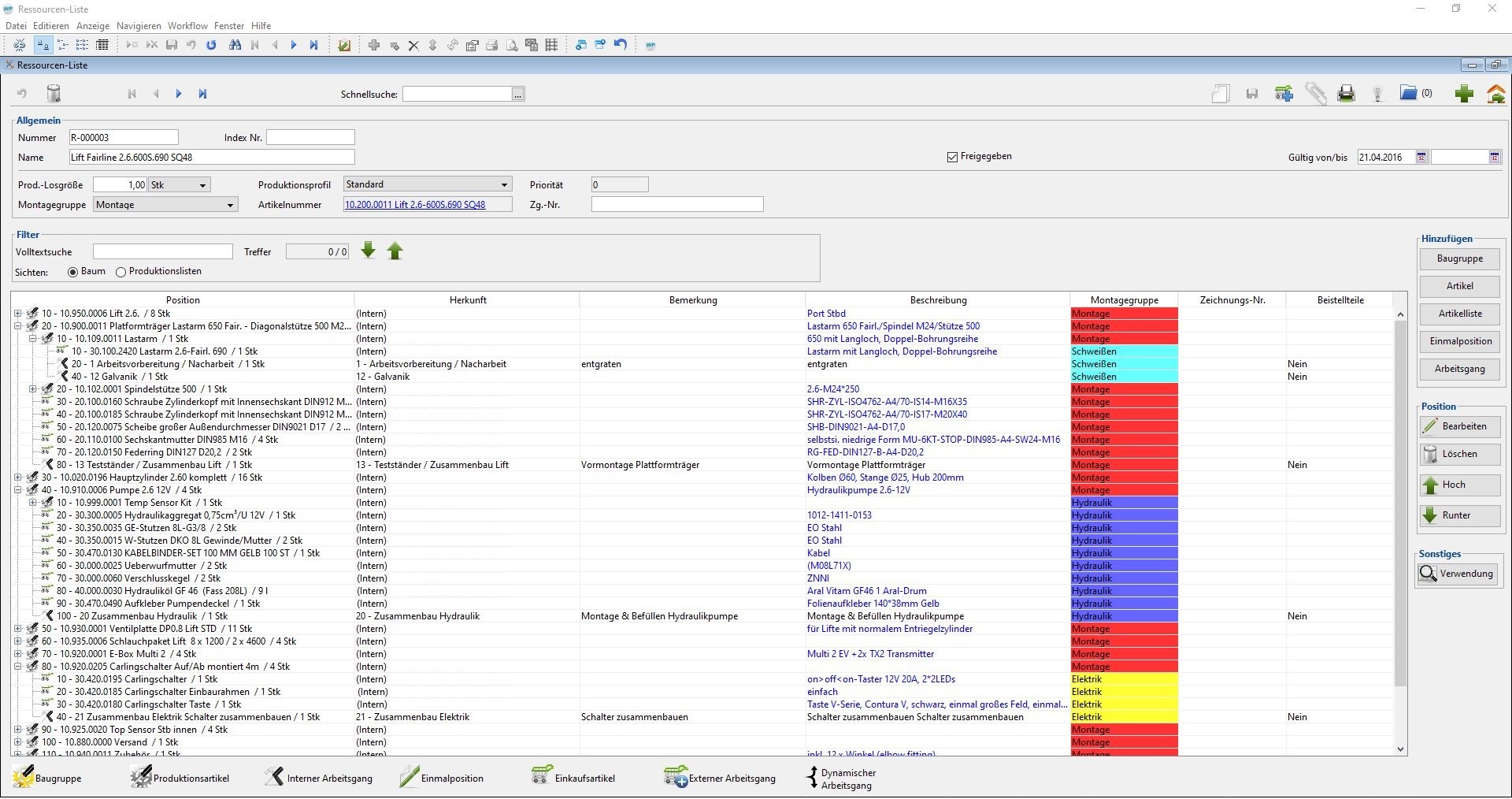Open the Produktionsprofil dropdown
The width and height of the screenshot is (1512, 799).
tap(504, 184)
